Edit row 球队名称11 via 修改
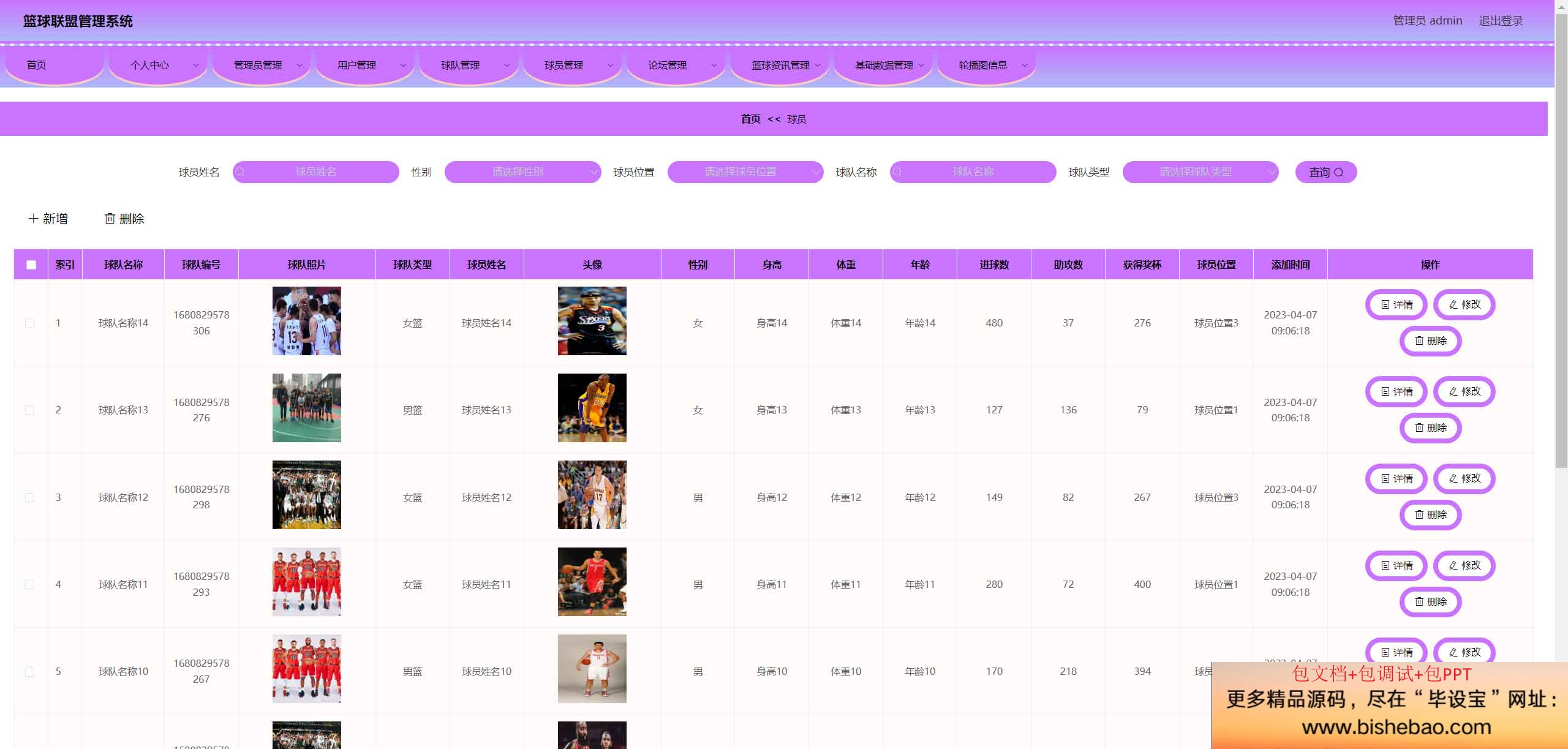1568x749 pixels. 1464,565
